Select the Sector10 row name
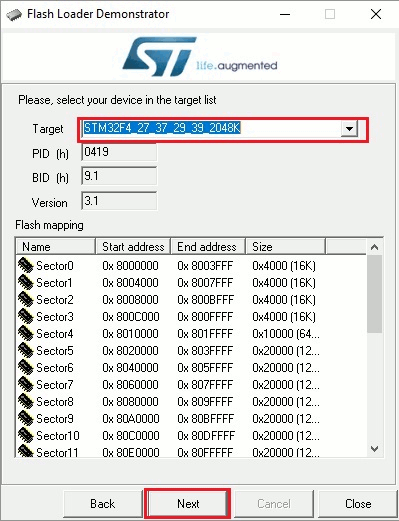399x521 pixels. click(58, 436)
